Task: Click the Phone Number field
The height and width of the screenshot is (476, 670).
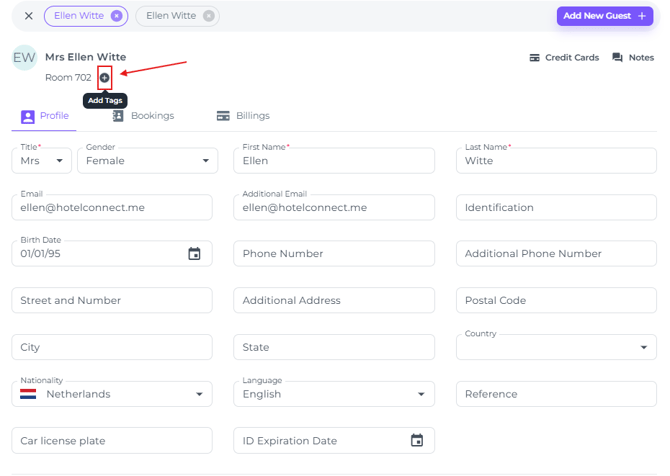Action: coord(334,254)
